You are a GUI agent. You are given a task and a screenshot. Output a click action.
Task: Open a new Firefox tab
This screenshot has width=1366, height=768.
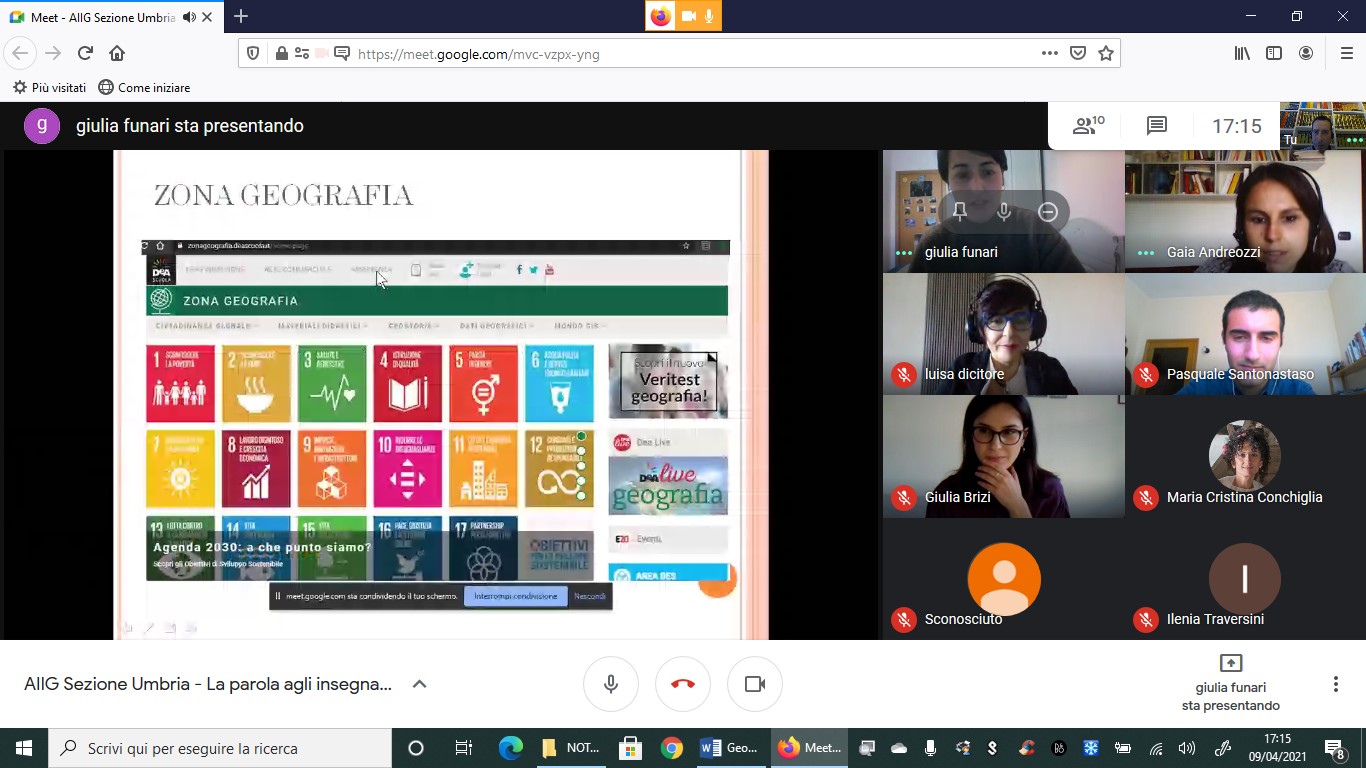click(x=241, y=16)
